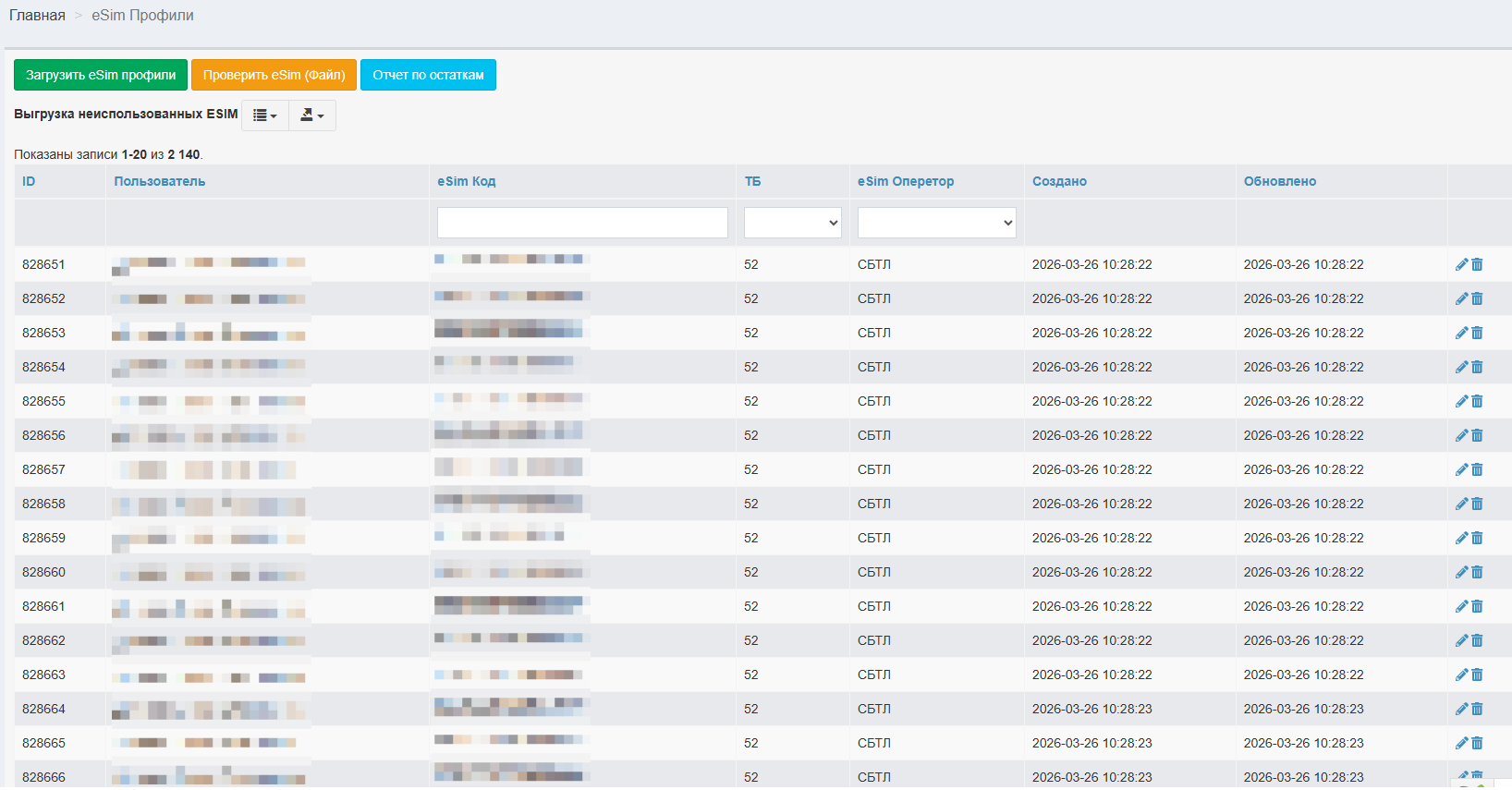Expand the eSim Оператор filter dropdown

click(x=937, y=223)
